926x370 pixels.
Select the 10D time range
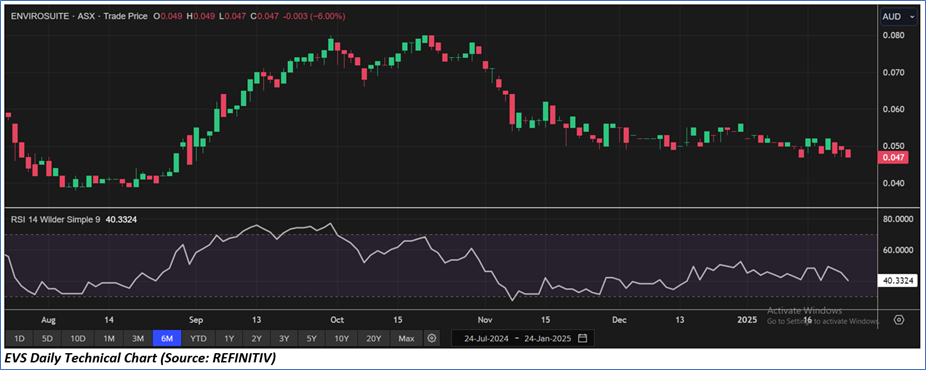[78, 339]
